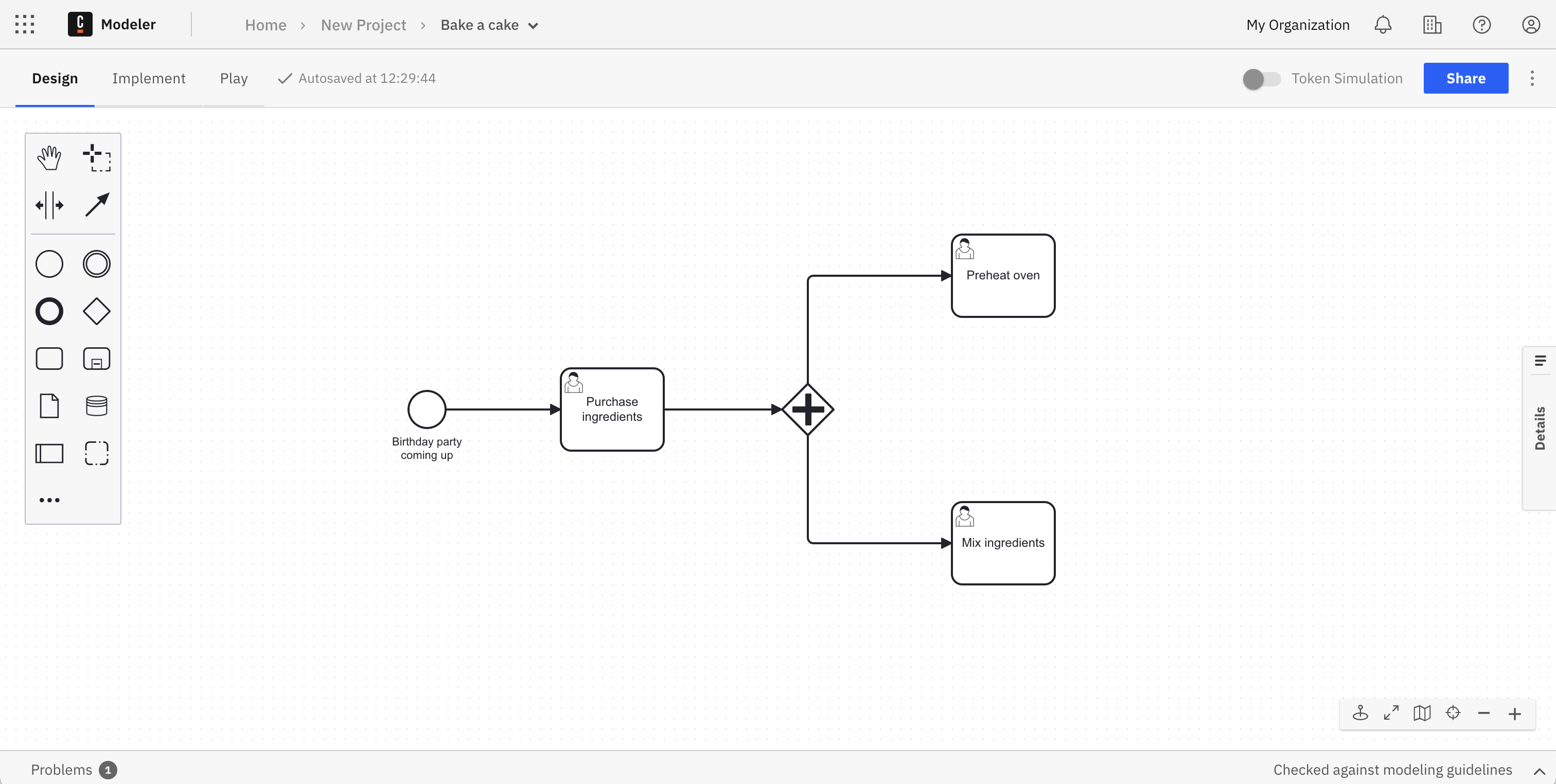Zoom in using the plus control
Viewport: 1556px width, 784px height.
coord(1515,714)
